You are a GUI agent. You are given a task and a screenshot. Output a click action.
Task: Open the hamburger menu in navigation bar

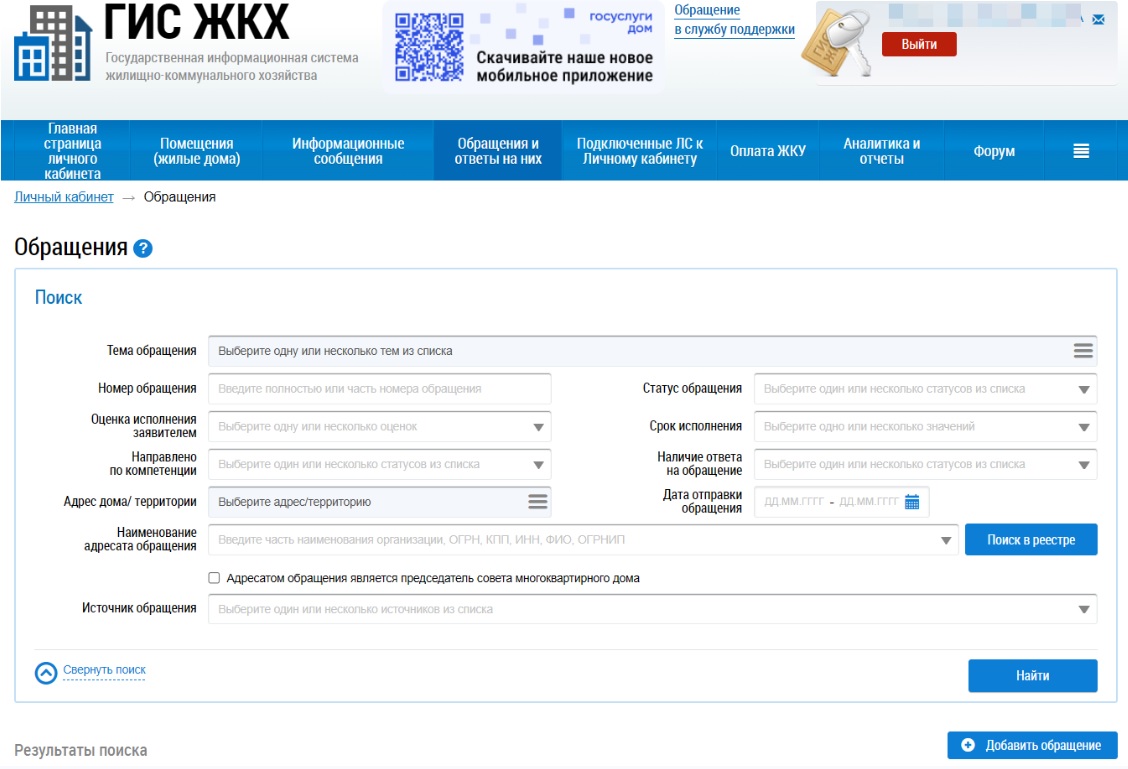(x=1081, y=151)
